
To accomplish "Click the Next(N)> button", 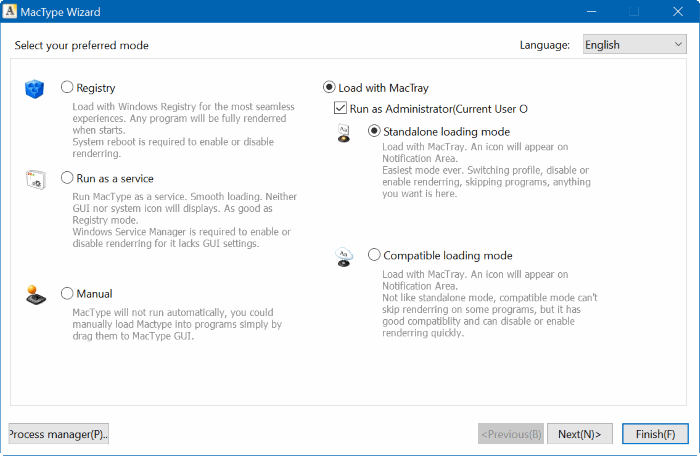I will pos(579,434).
